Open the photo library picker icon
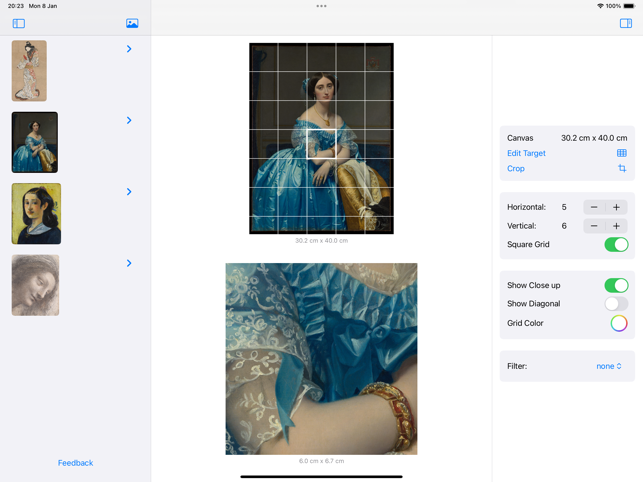The height and width of the screenshot is (482, 643). click(132, 23)
